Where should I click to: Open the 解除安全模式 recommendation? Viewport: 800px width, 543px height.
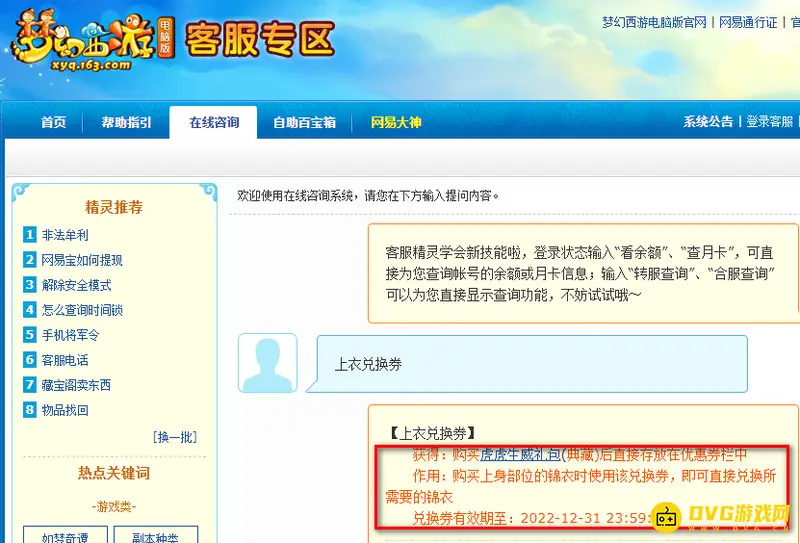tap(77, 285)
